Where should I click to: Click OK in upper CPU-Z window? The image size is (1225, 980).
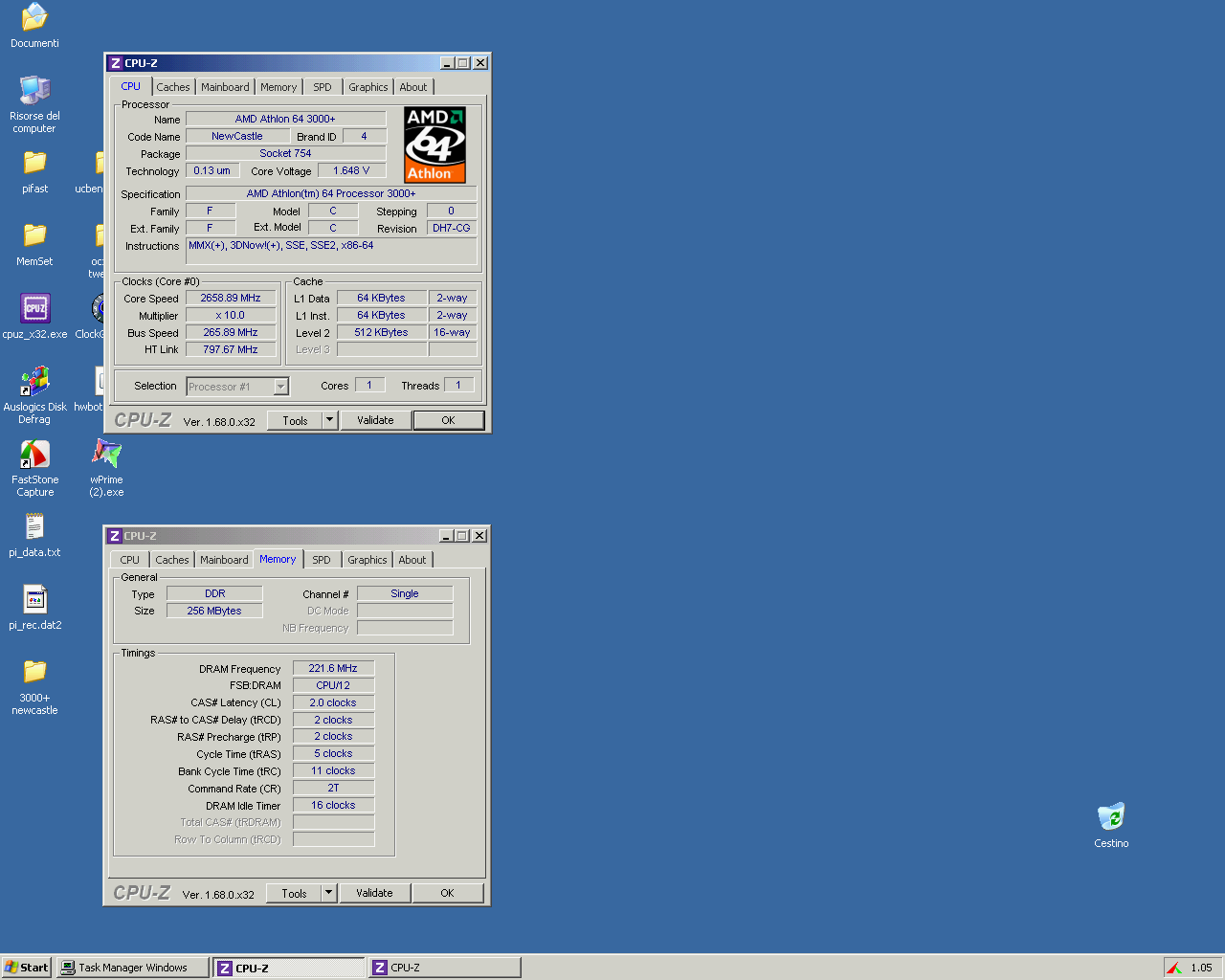(448, 420)
